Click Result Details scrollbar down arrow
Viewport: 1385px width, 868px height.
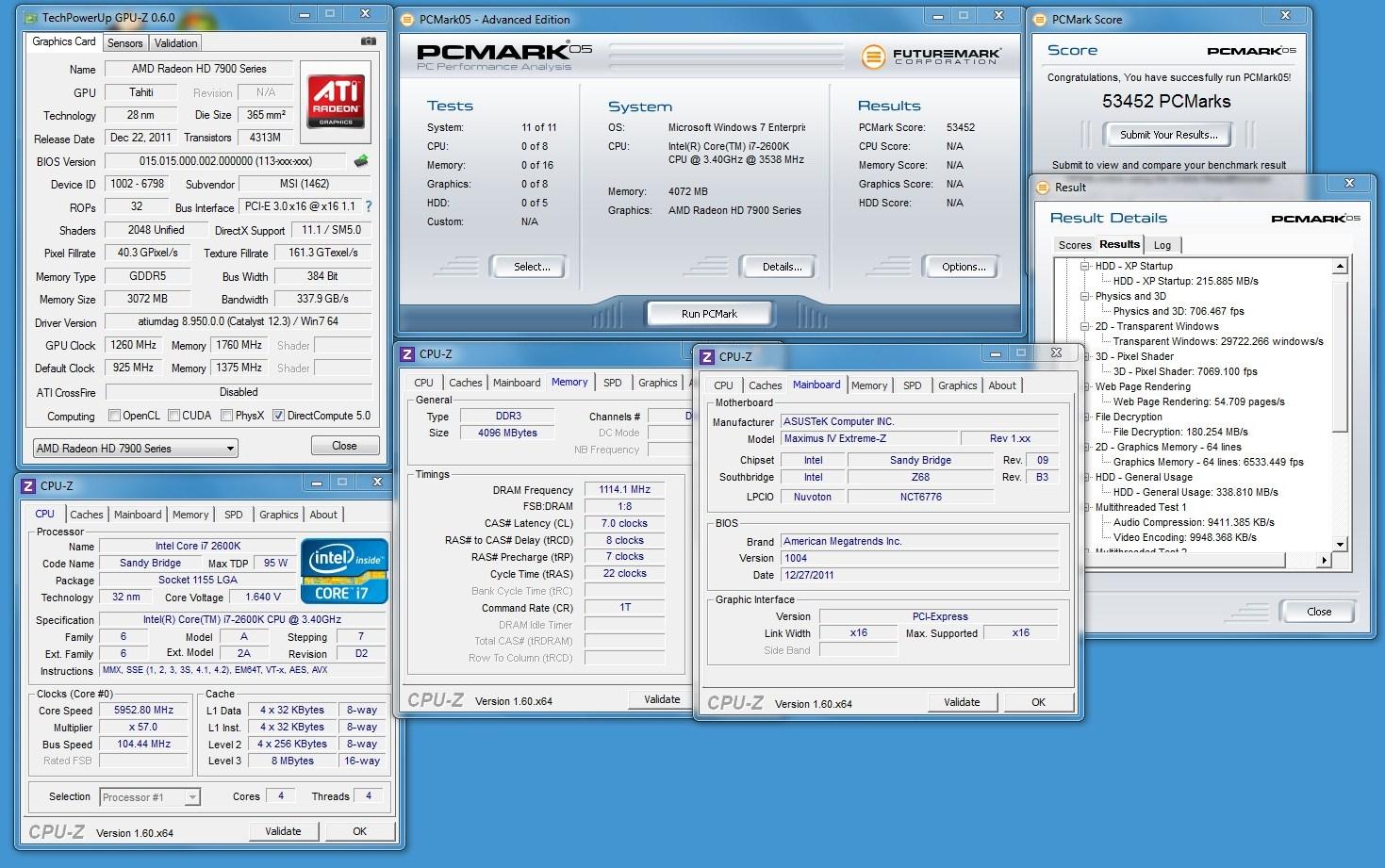coord(1341,544)
